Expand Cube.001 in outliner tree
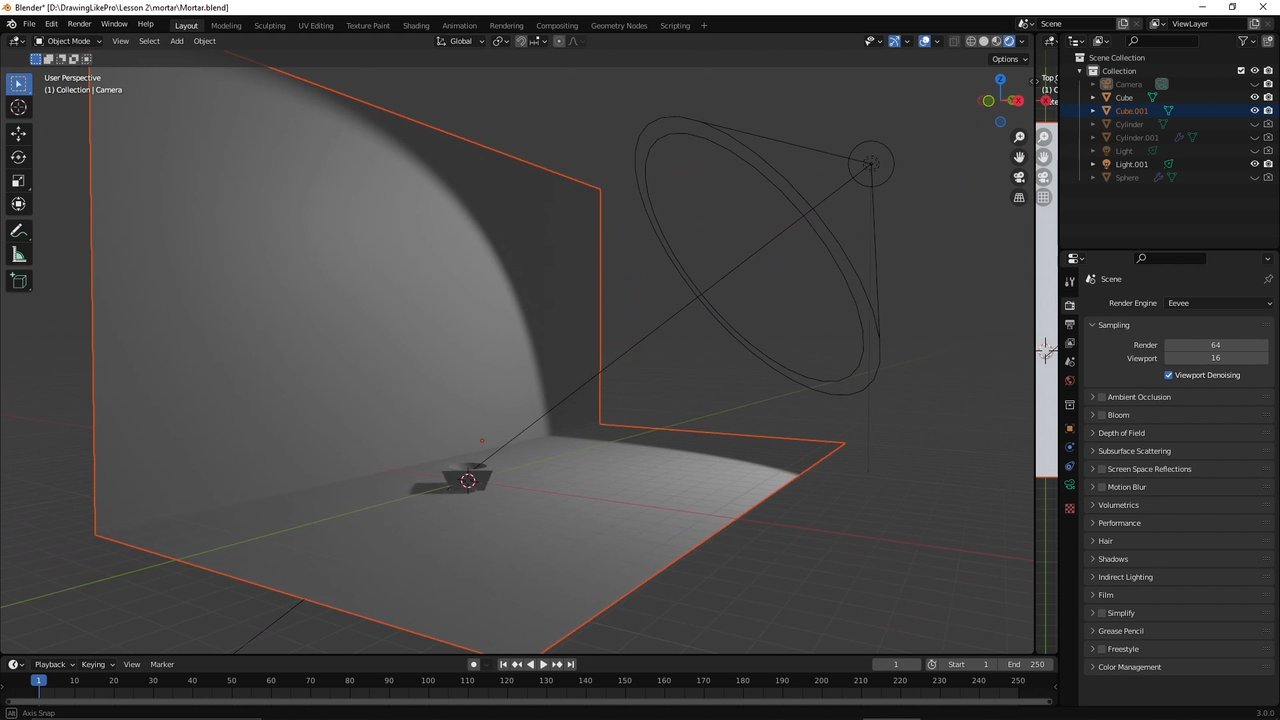 [1093, 111]
